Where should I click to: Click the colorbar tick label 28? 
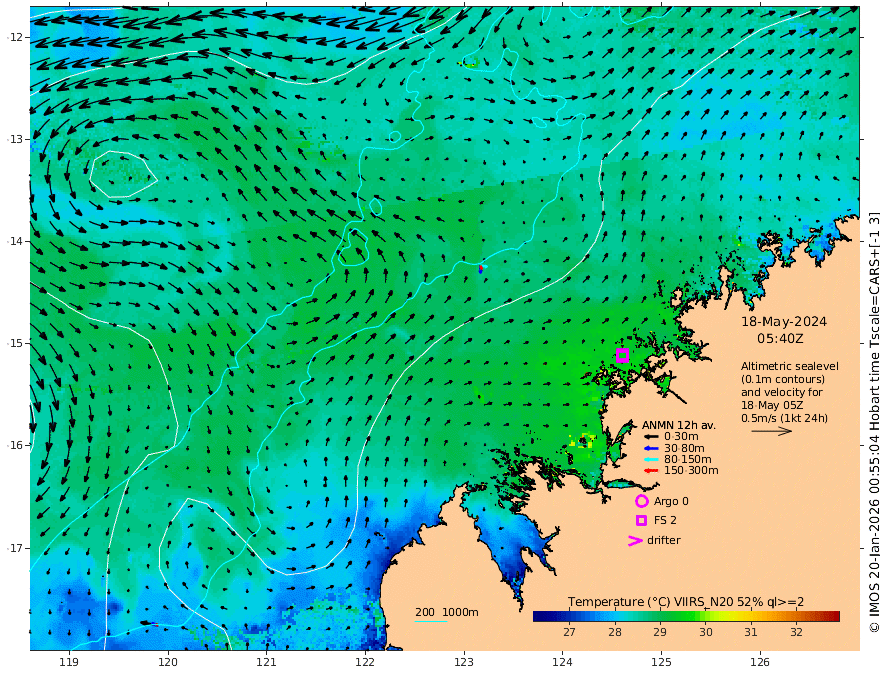pos(615,632)
